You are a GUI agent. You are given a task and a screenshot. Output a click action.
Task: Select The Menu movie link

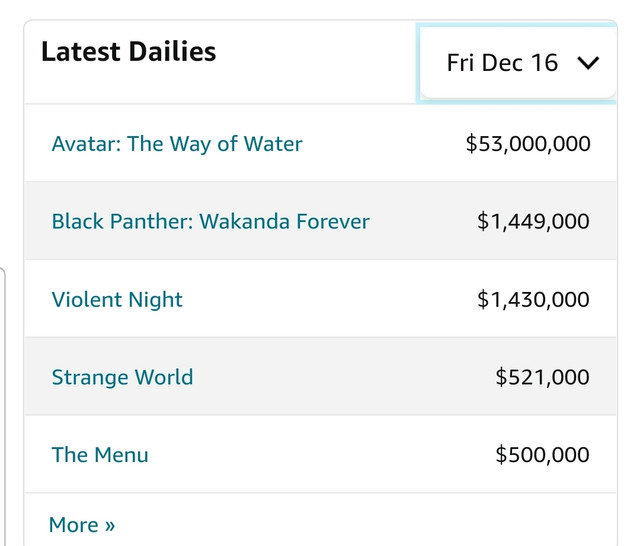[x=100, y=455]
